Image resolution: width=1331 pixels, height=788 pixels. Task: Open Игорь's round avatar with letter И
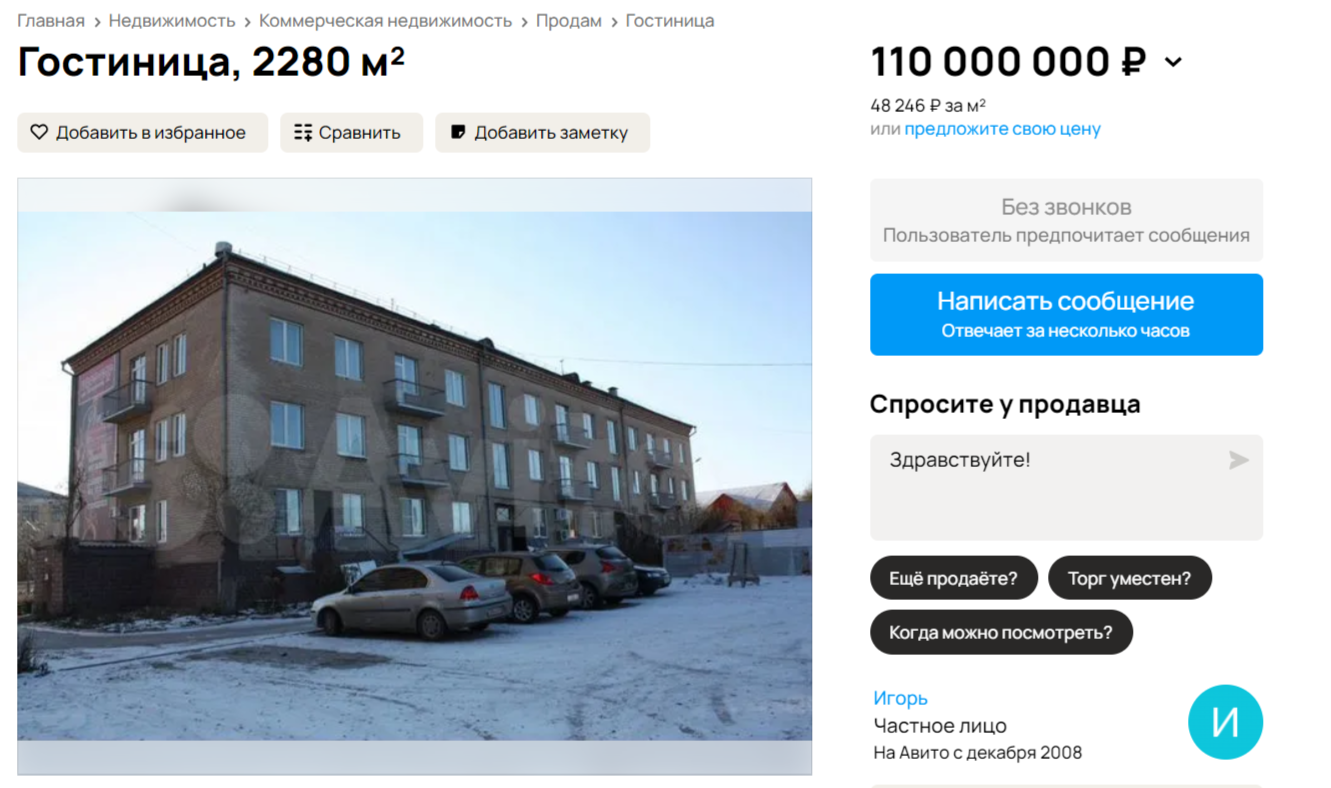pos(1225,722)
